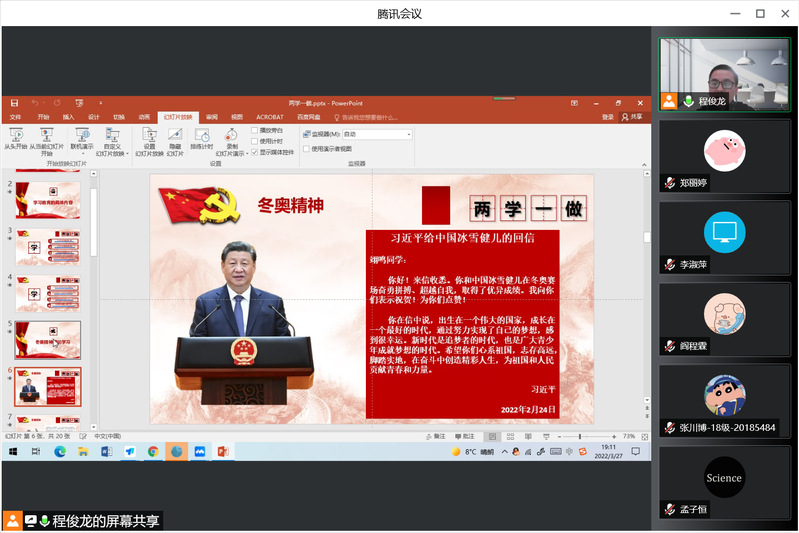Expand 联机演示 dropdown
The image size is (799, 533).
[x=81, y=146]
